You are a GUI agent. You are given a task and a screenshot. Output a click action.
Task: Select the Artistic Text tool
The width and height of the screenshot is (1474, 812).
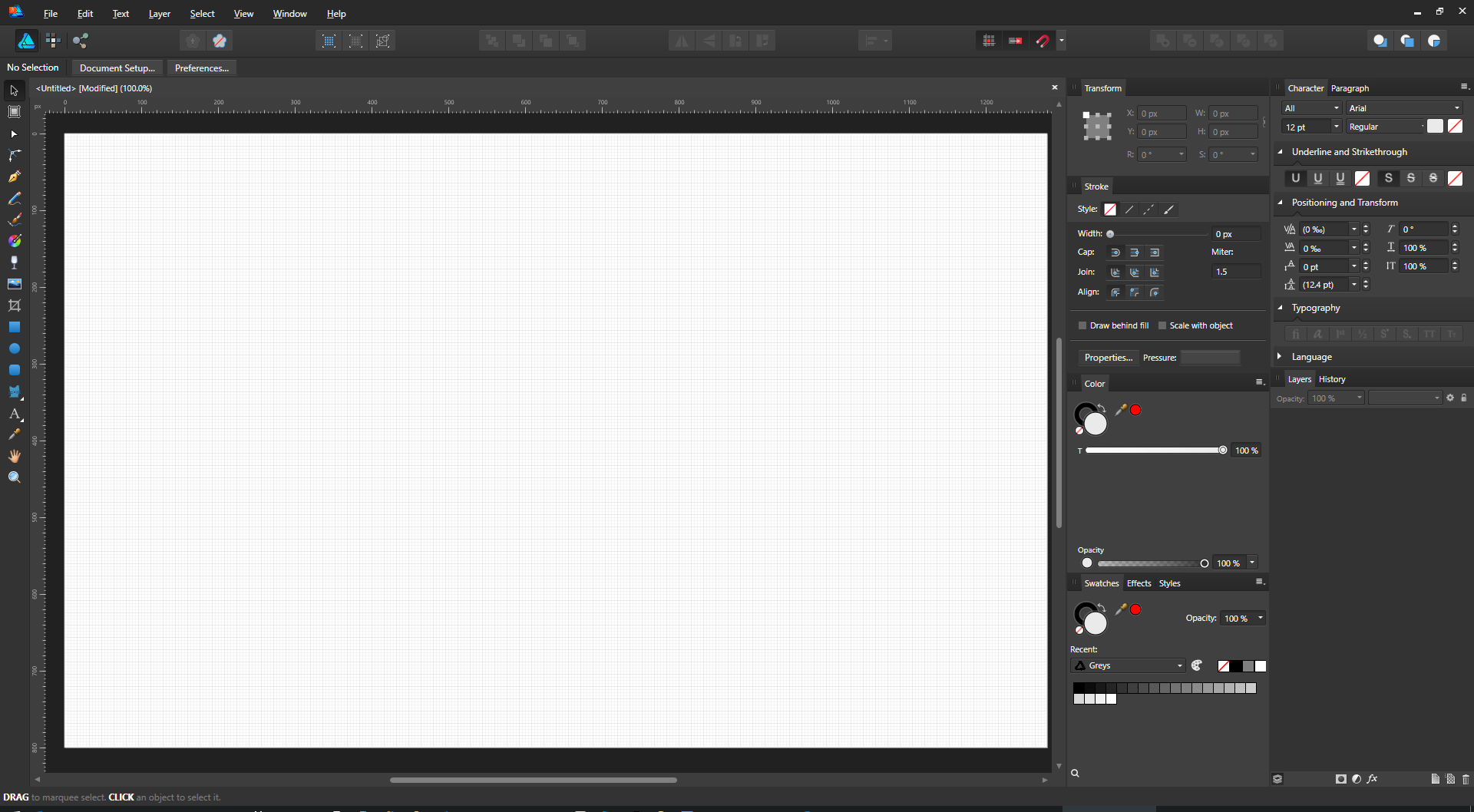14,414
